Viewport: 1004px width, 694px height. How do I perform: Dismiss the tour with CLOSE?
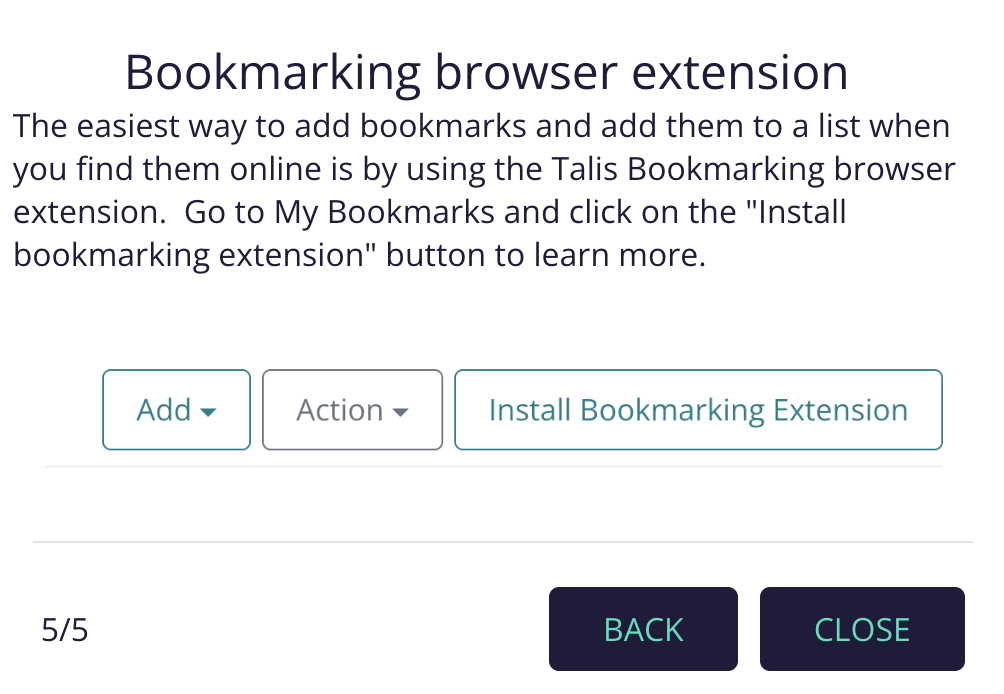(862, 629)
